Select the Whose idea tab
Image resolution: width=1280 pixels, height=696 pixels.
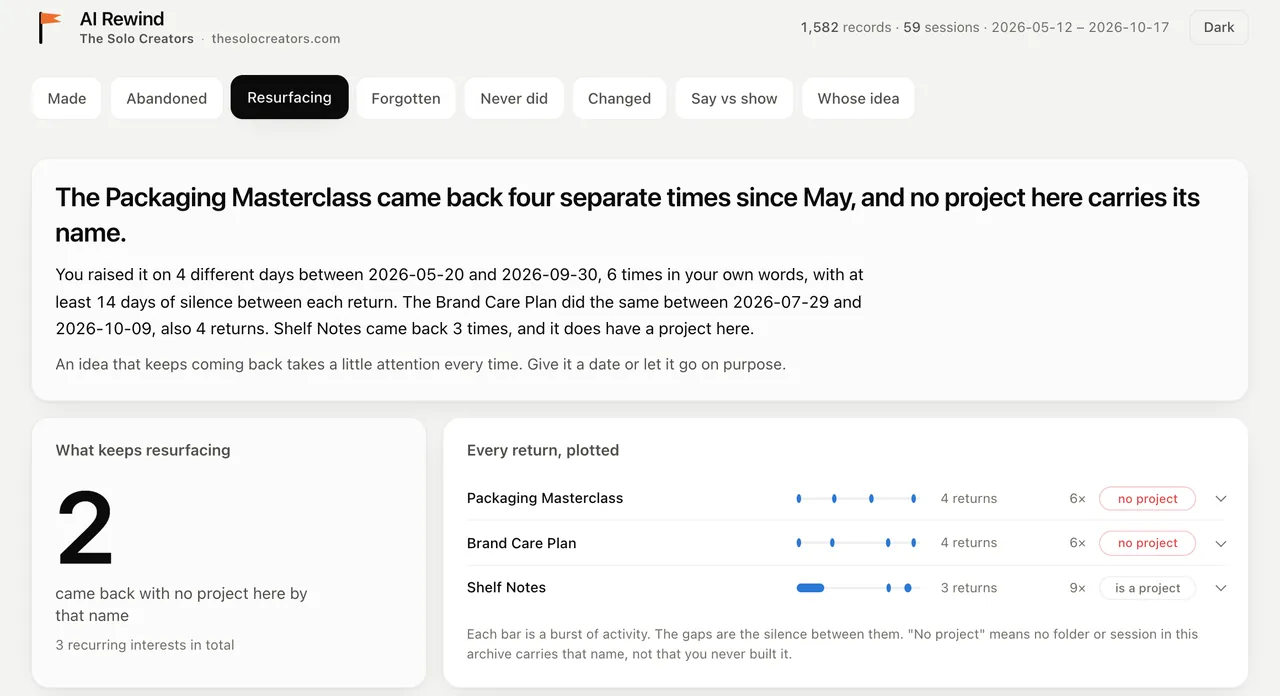pos(858,98)
